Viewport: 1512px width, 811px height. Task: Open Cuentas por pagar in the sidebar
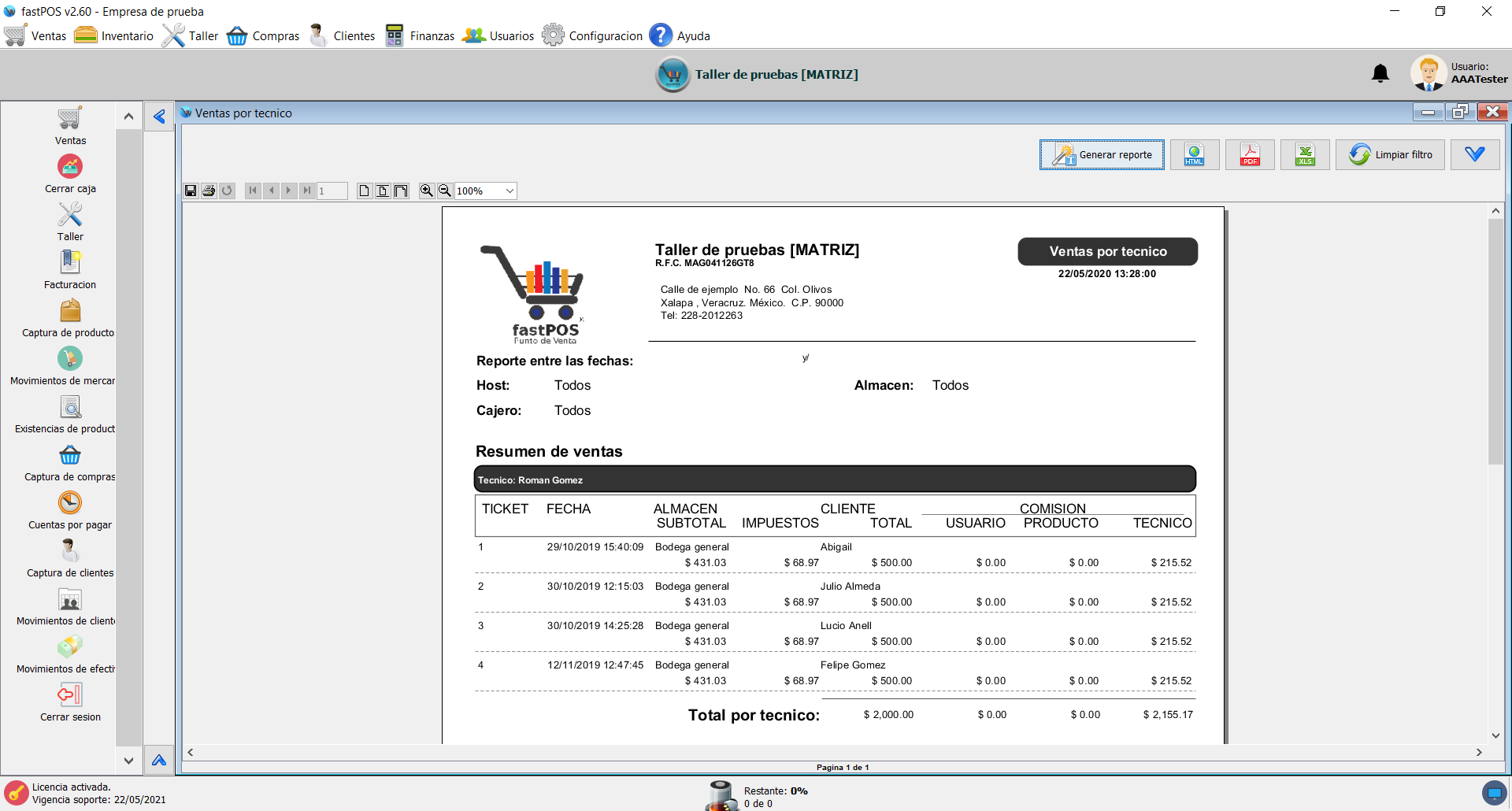pyautogui.click(x=70, y=503)
